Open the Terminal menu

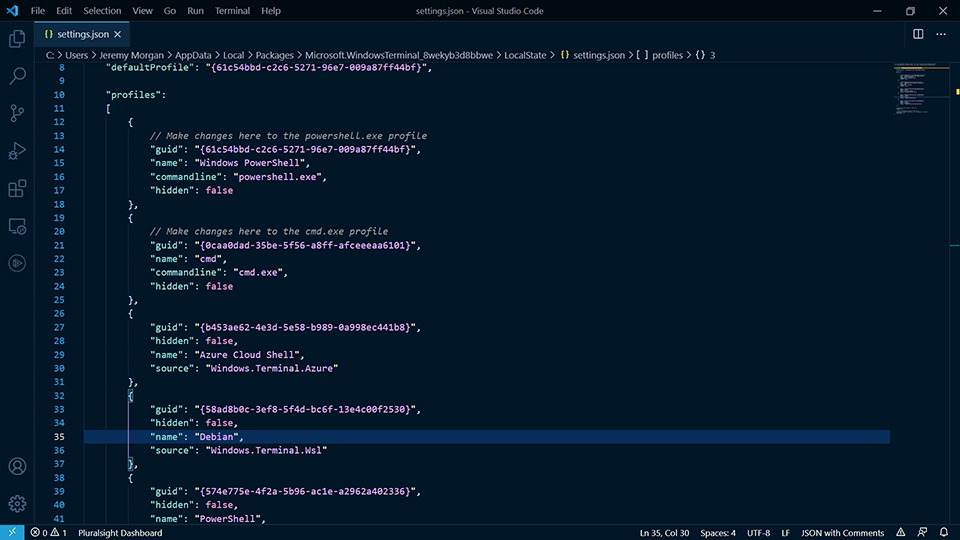tap(232, 10)
